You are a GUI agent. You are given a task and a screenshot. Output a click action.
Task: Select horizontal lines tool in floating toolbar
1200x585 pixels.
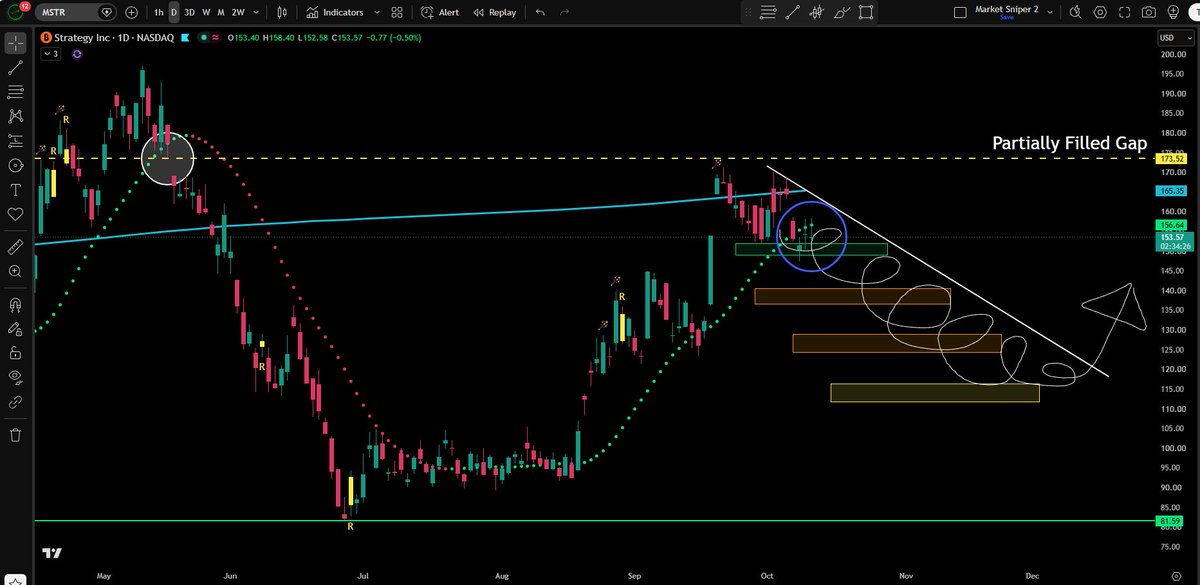click(768, 12)
